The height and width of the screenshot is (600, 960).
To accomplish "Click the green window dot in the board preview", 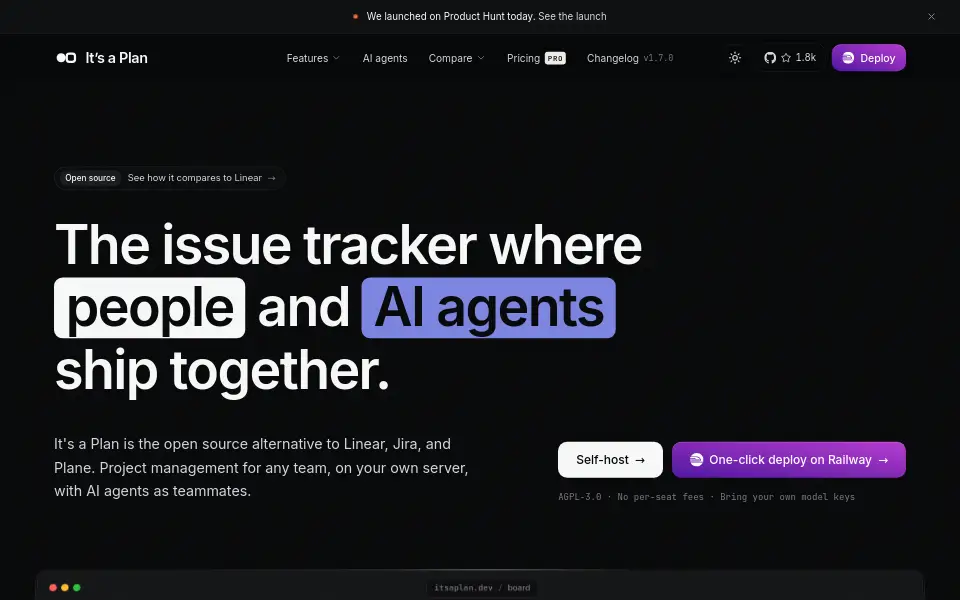I will coord(77,588).
